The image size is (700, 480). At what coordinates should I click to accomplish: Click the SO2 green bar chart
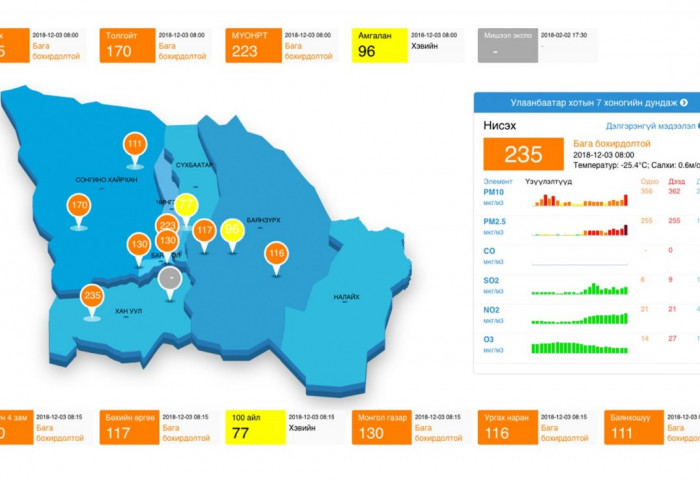pyautogui.click(x=580, y=288)
